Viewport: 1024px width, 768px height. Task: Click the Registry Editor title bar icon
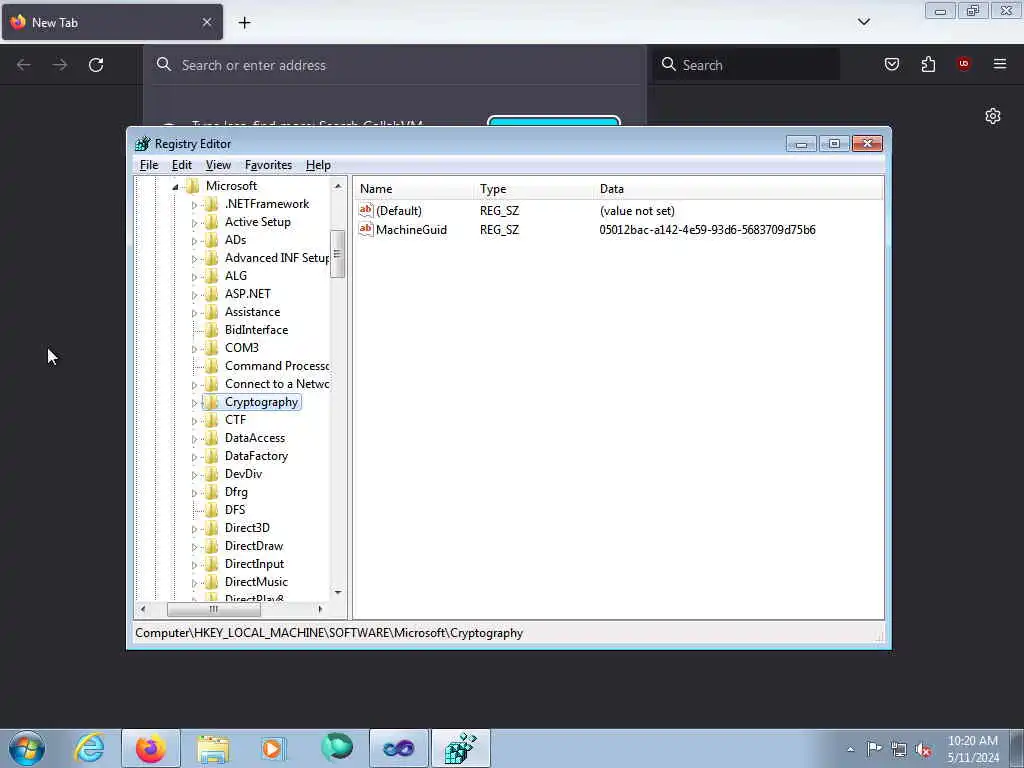click(x=142, y=144)
